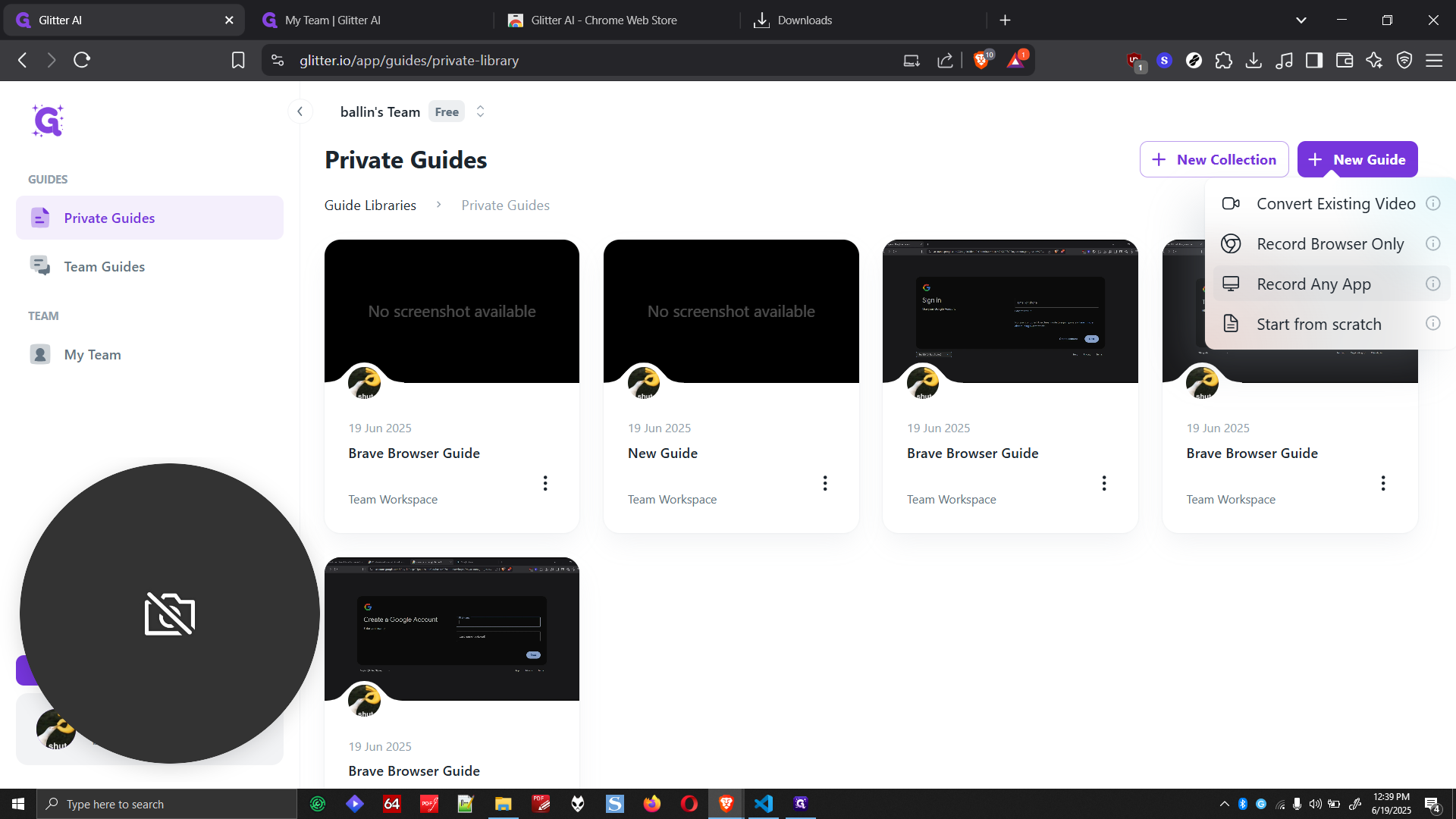Open Brave VPN shield icon
The width and height of the screenshot is (1456, 819).
(1404, 60)
